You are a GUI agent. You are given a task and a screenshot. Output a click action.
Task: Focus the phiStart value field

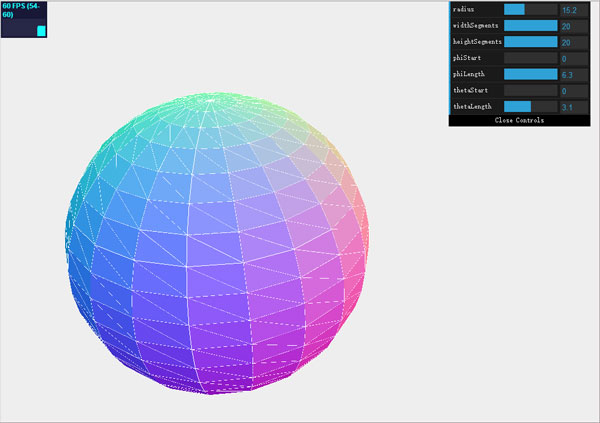(574, 58)
